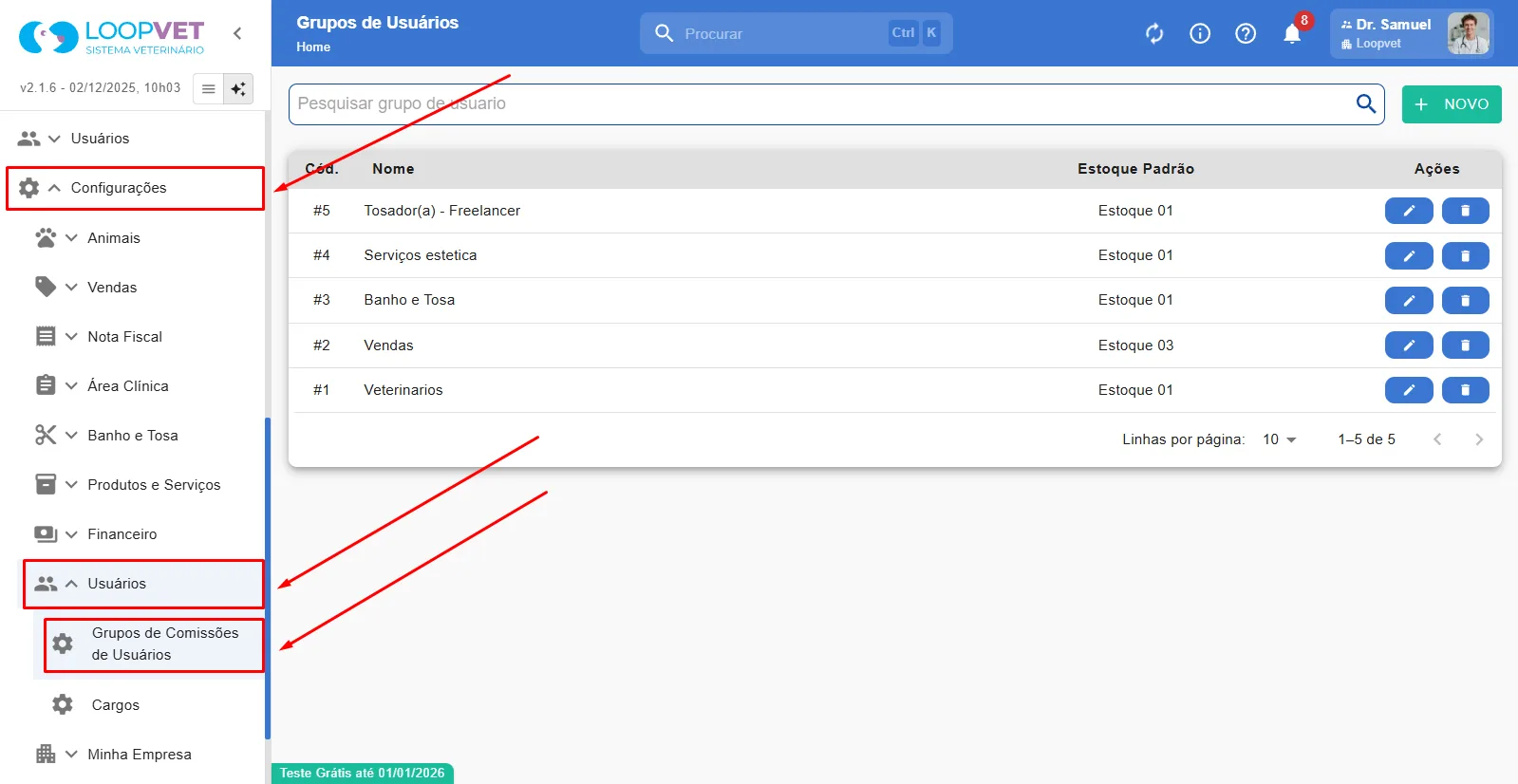The height and width of the screenshot is (784, 1518).
Task: Click the sidebar vertical scrollbar
Action: click(x=268, y=577)
